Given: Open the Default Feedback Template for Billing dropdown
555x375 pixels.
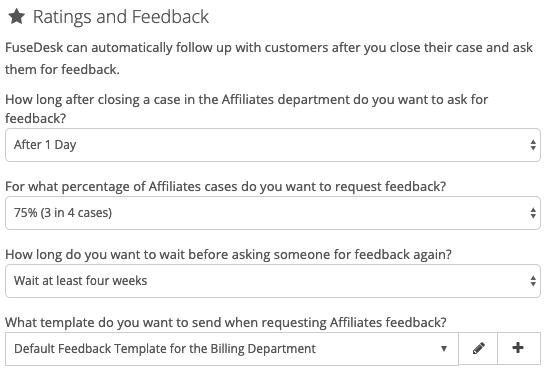Looking at the screenshot, I should (232, 349).
